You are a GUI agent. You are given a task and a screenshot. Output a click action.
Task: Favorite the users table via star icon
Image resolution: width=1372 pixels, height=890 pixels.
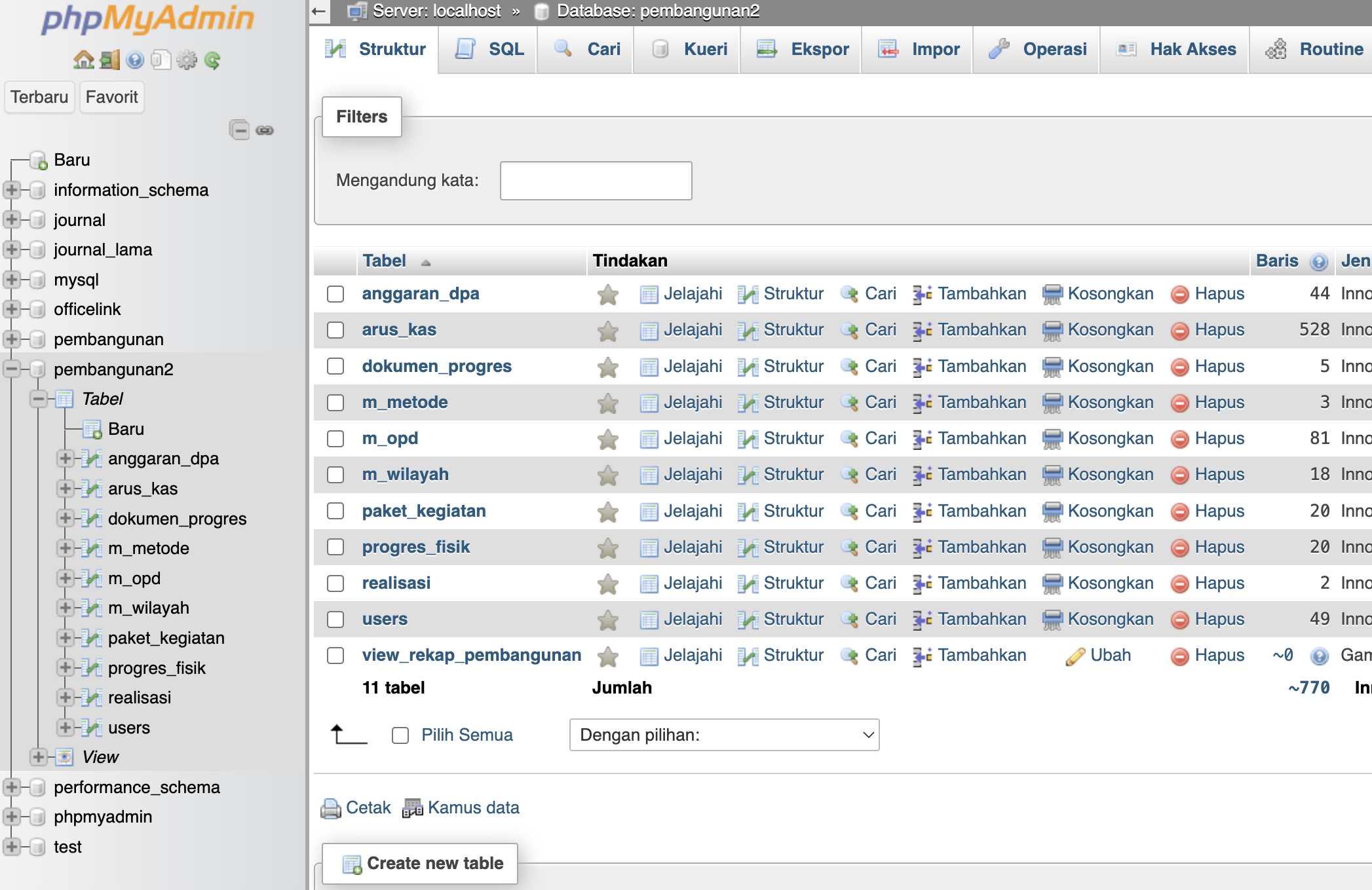pyautogui.click(x=607, y=619)
